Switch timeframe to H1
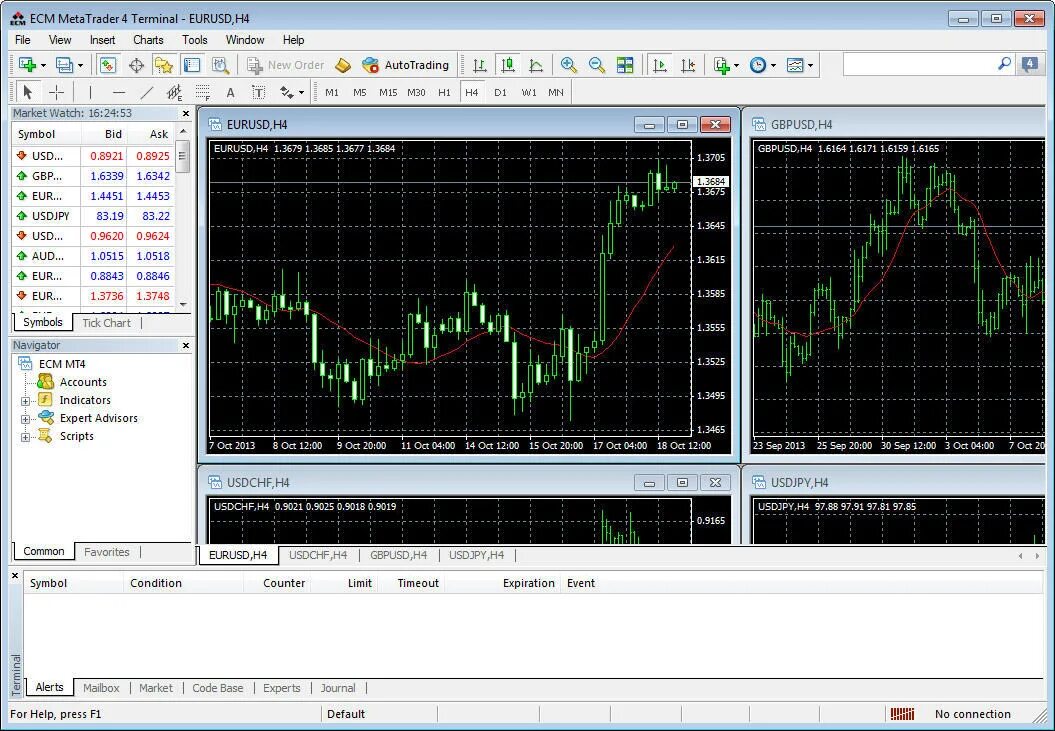 444,92
